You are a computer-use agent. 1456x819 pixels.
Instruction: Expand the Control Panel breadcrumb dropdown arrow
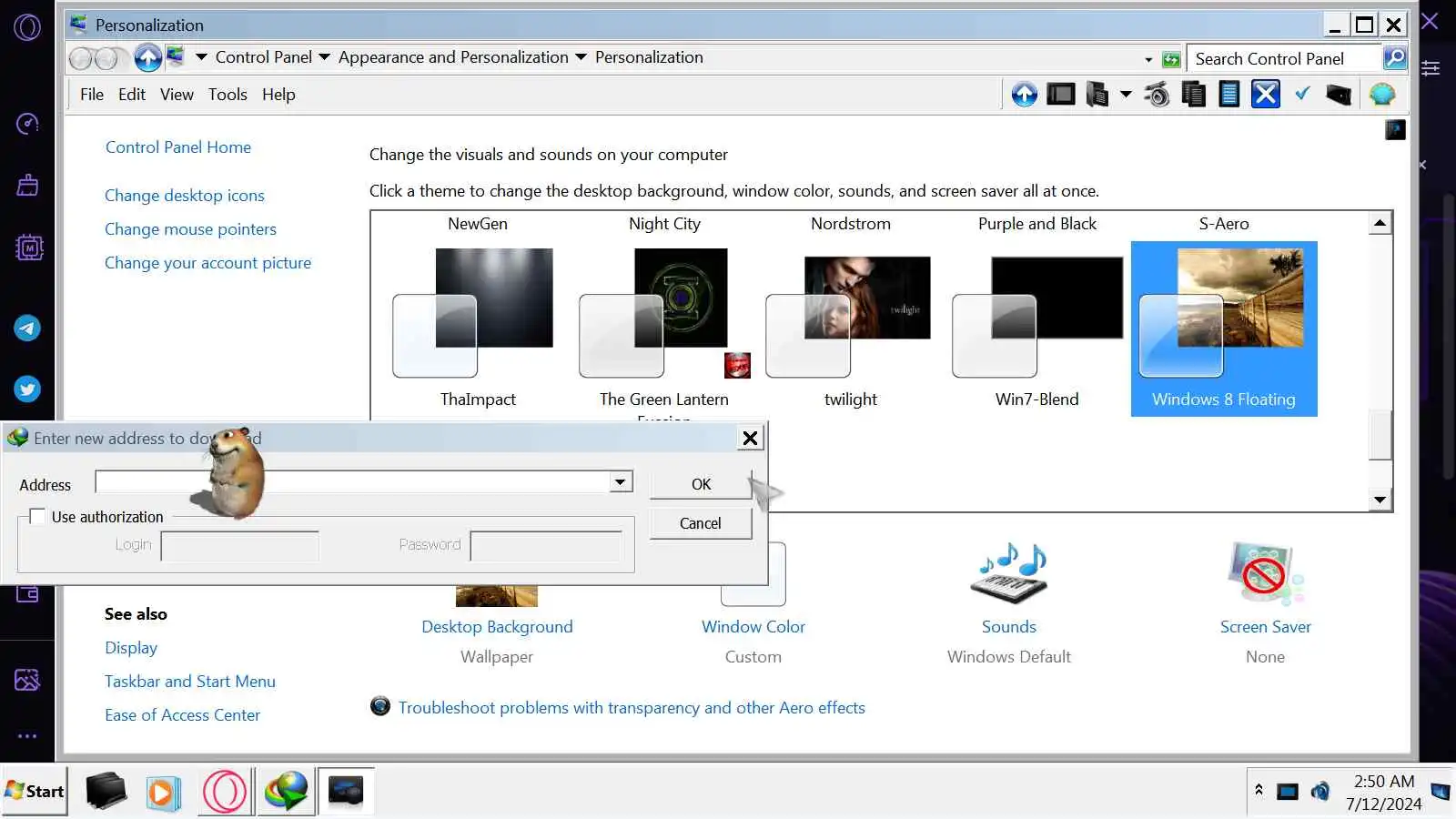tap(324, 57)
